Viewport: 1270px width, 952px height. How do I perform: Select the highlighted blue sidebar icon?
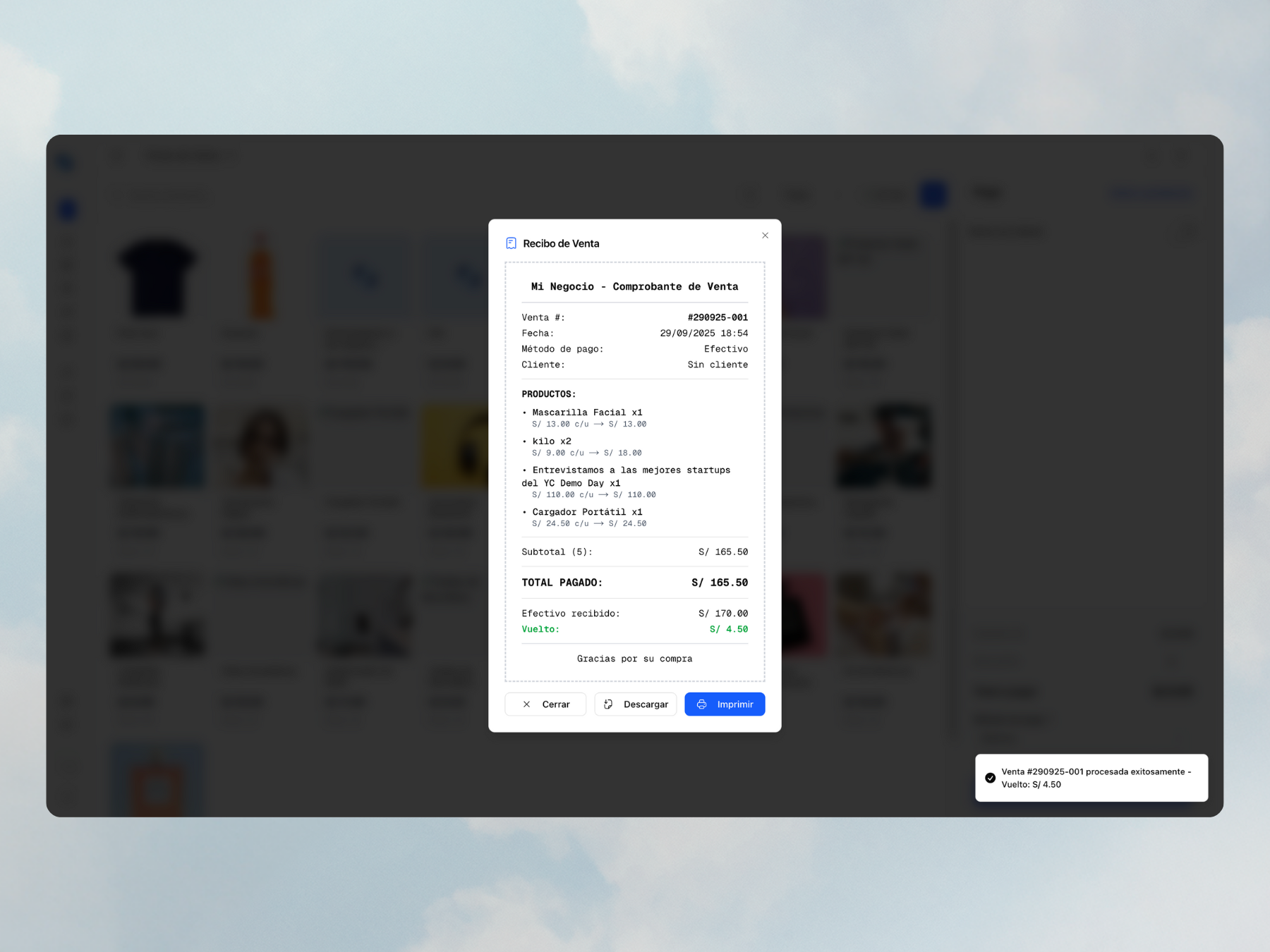click(x=66, y=209)
